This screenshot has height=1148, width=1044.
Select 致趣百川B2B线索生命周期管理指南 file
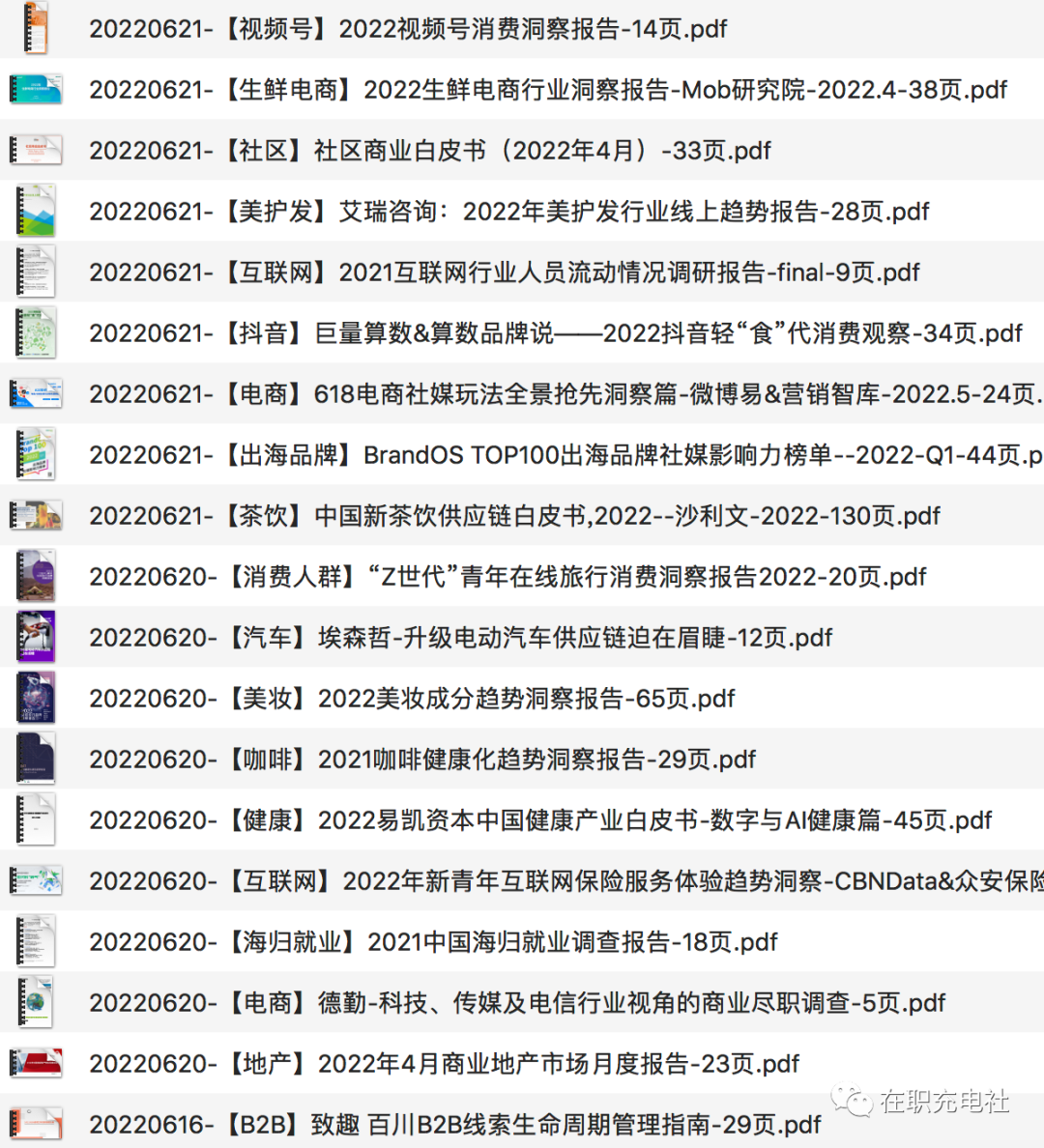tap(454, 1125)
